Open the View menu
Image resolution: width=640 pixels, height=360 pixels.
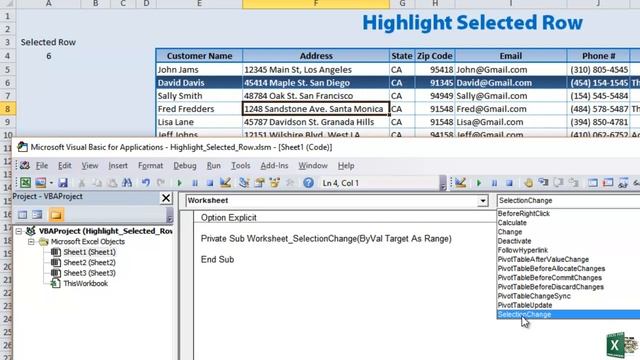[x=89, y=165]
